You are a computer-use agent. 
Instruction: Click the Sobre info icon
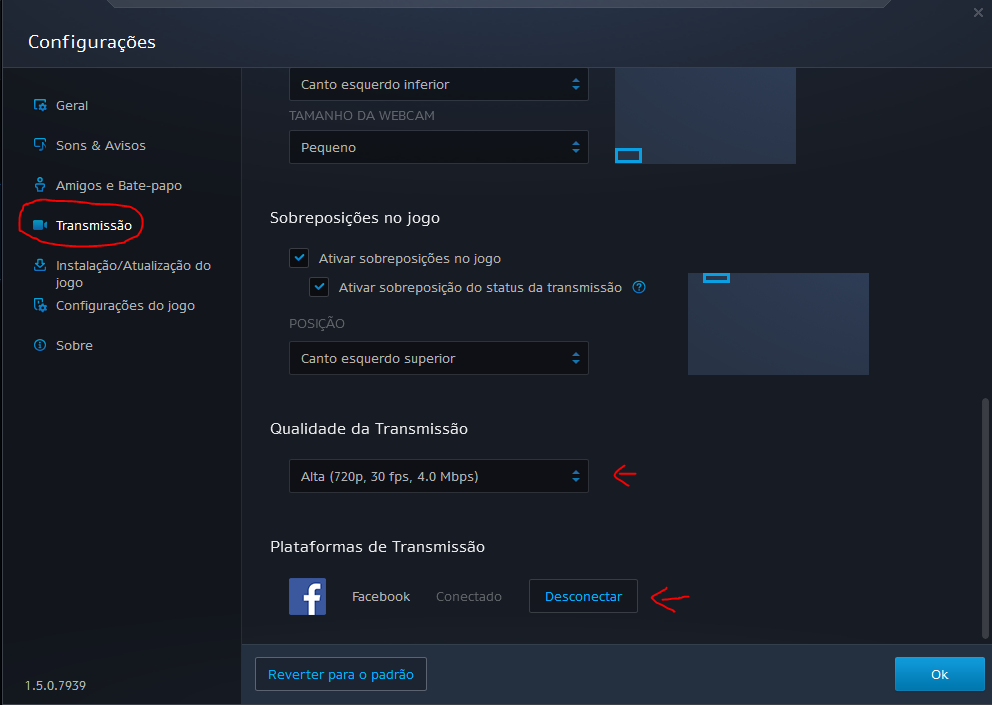click(x=40, y=345)
